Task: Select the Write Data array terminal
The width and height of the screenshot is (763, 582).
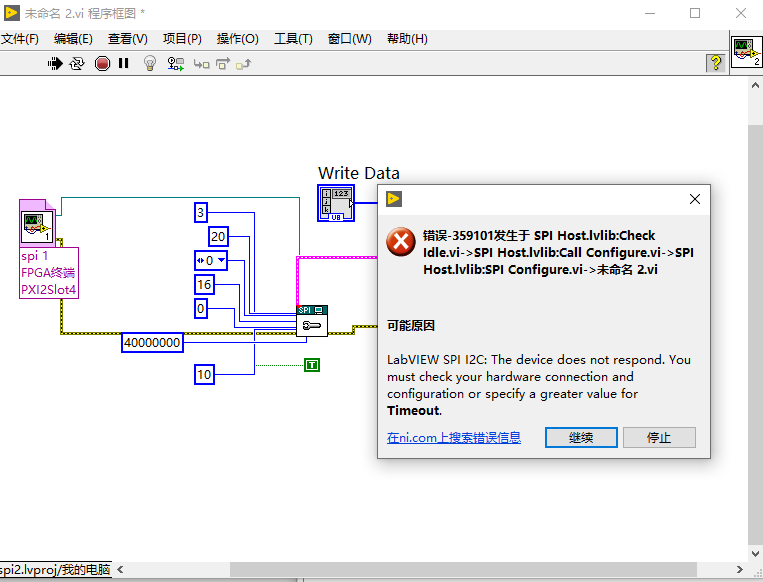Action: tap(336, 203)
